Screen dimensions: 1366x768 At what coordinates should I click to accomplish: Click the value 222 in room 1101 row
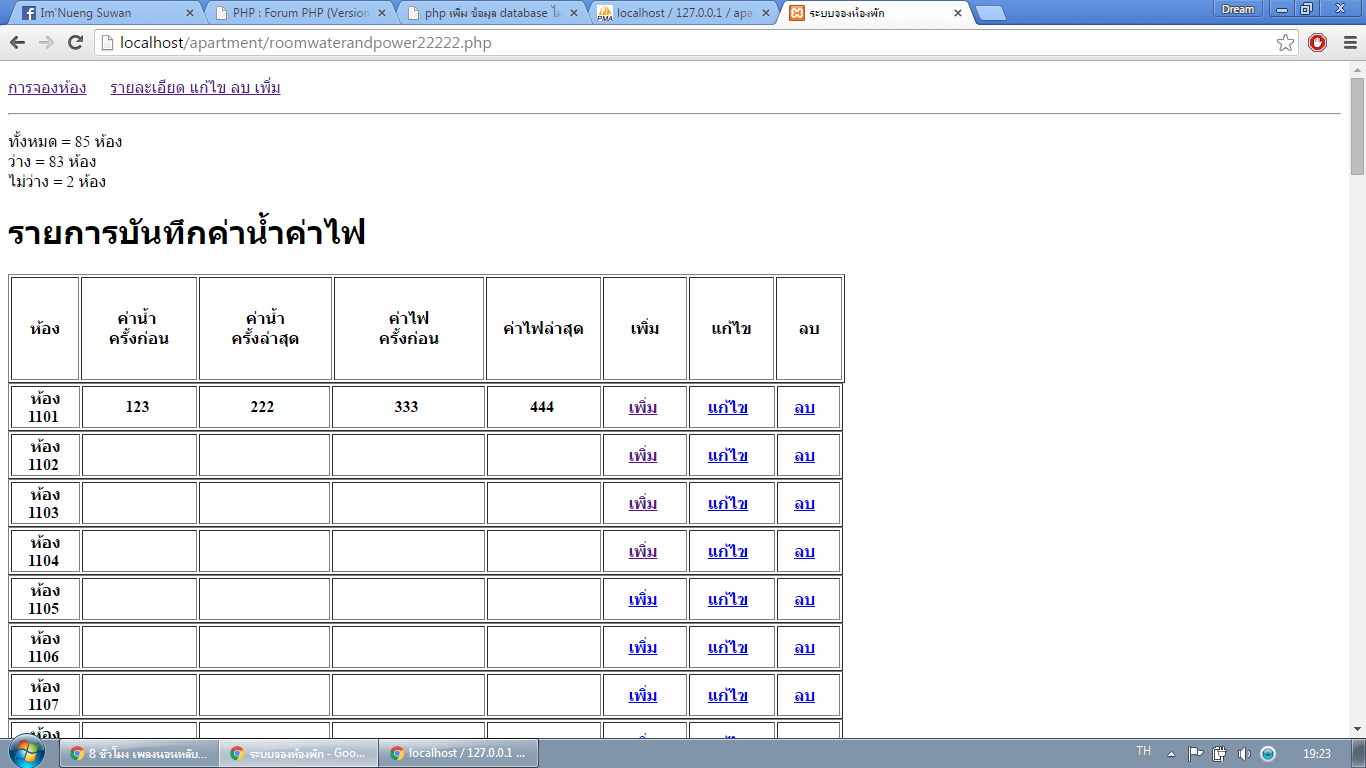tap(262, 407)
